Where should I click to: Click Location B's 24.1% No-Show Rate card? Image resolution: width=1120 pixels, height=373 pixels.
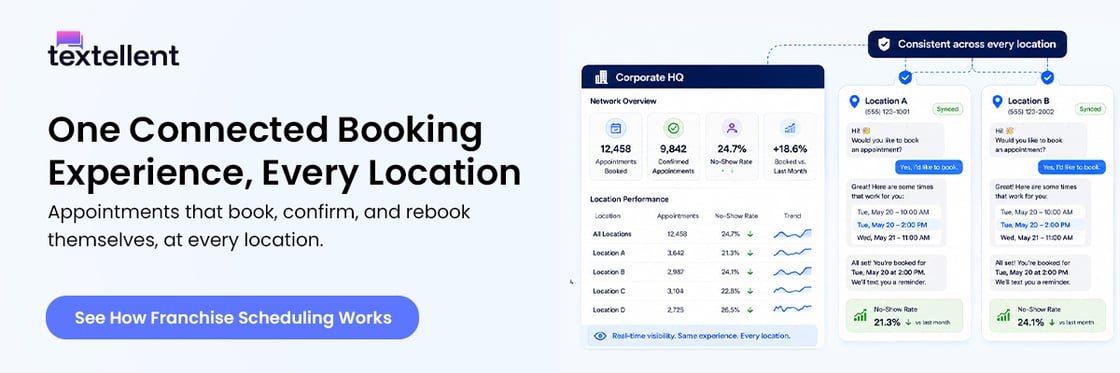pos(1048,315)
